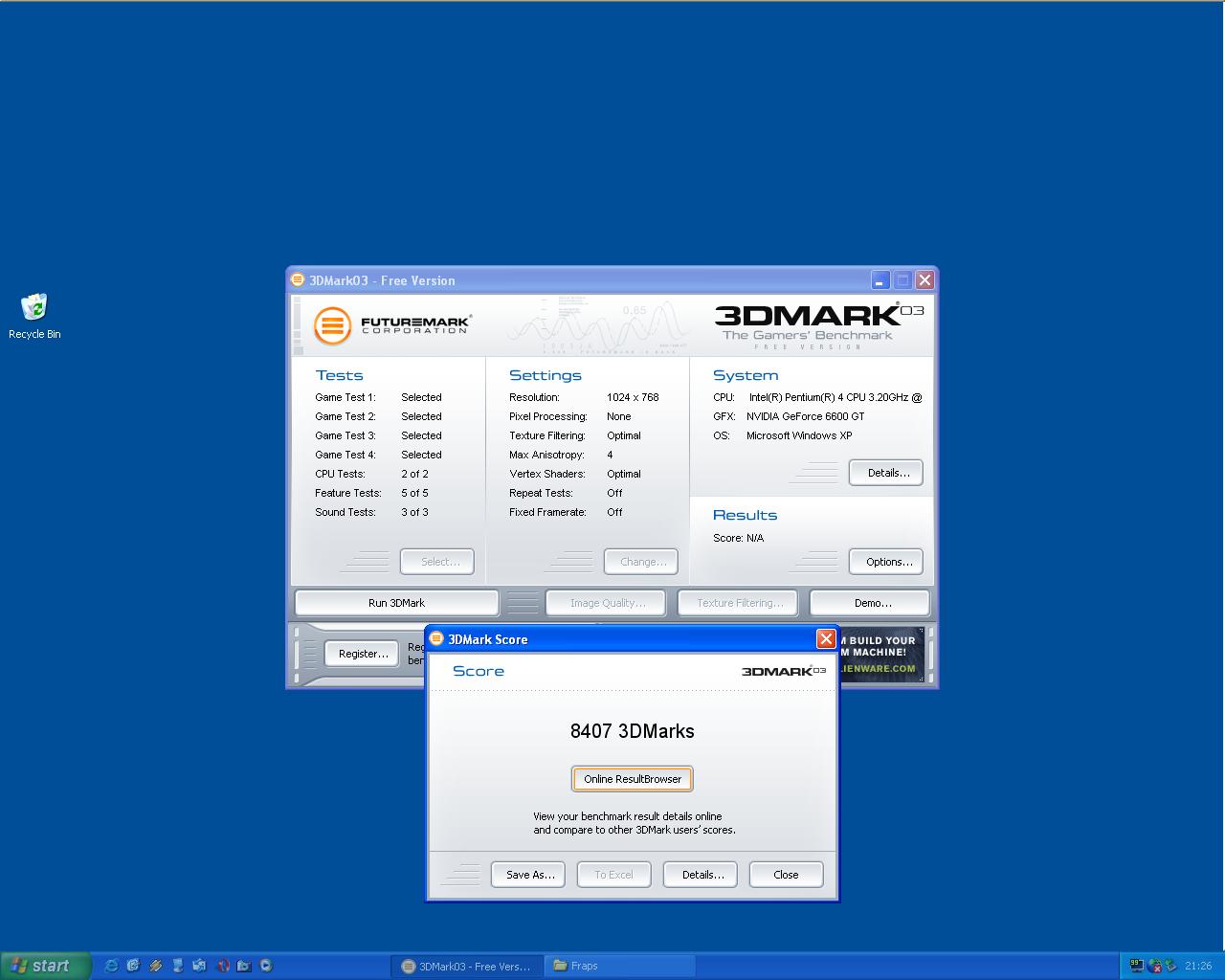This screenshot has height=980, width=1225.
Task: Click the 8407 3DMarks score text
Action: point(633,731)
